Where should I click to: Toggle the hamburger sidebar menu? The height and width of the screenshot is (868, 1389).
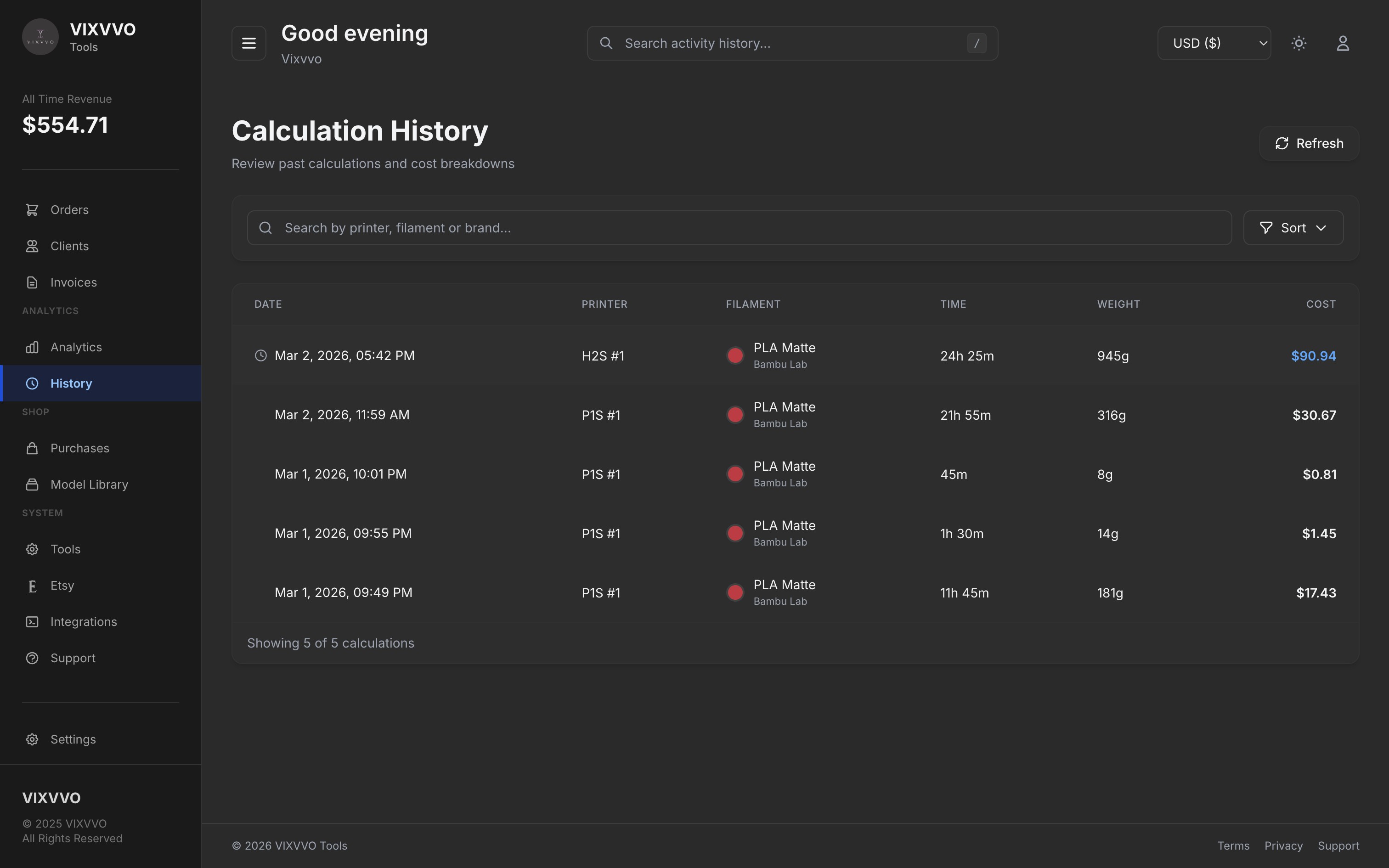248,42
